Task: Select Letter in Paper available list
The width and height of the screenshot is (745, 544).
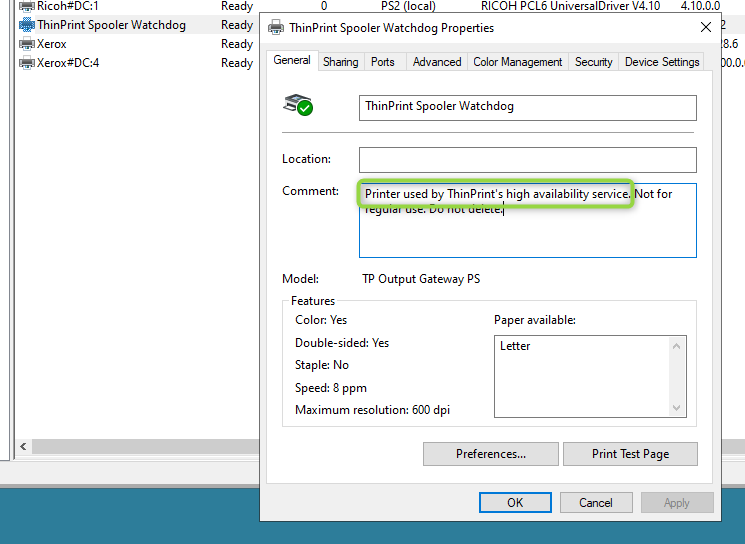Action: tap(515, 346)
